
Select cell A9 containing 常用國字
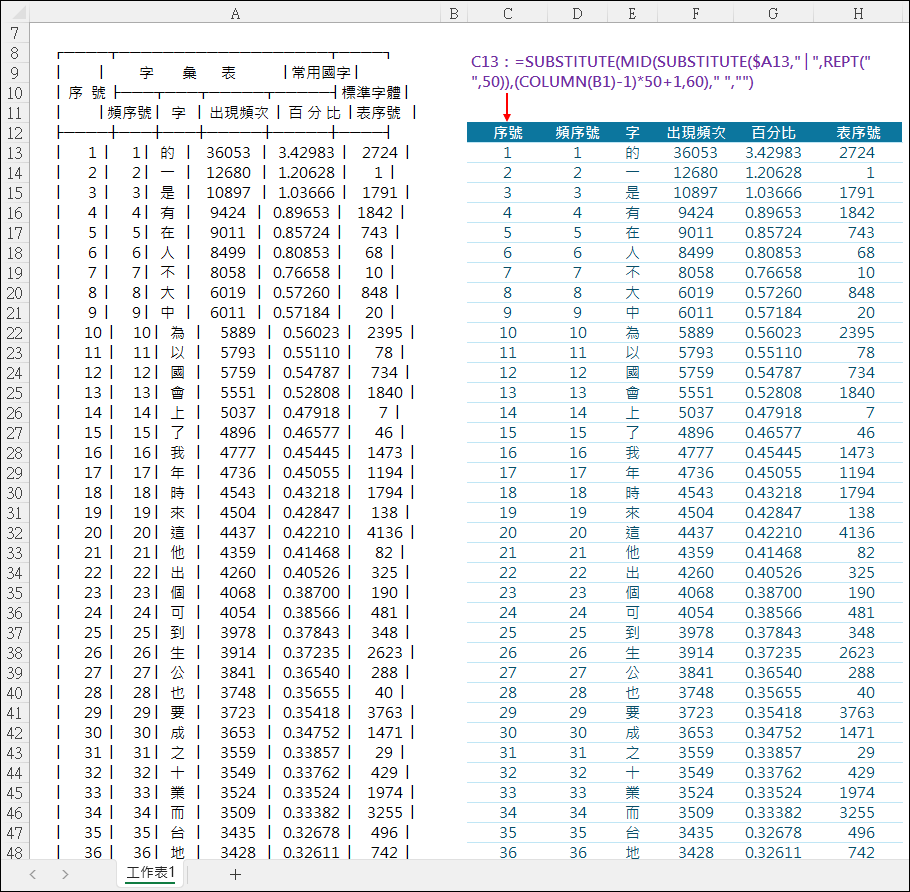coord(235,73)
